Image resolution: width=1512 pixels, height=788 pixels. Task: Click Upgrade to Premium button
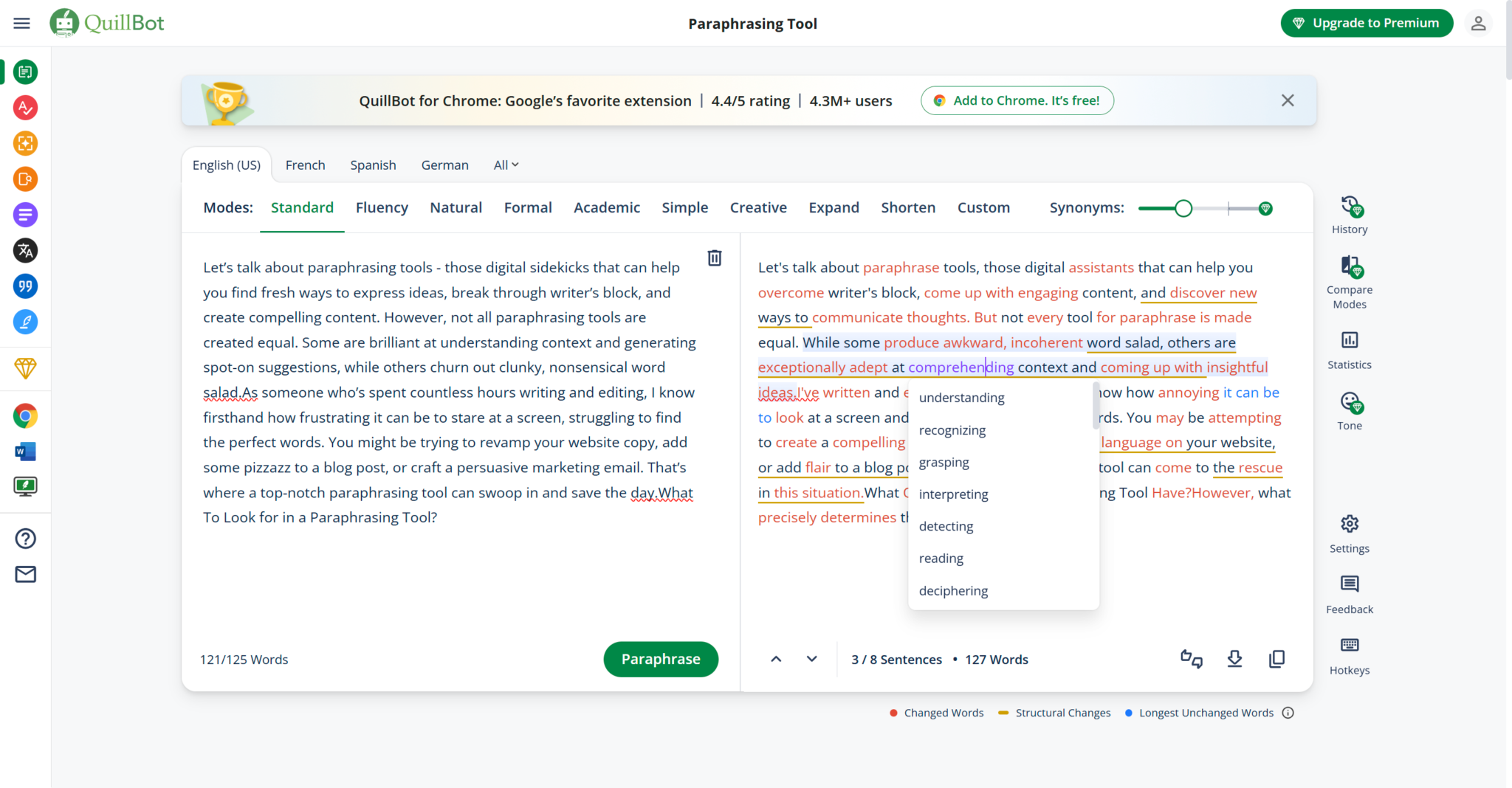pos(1367,23)
